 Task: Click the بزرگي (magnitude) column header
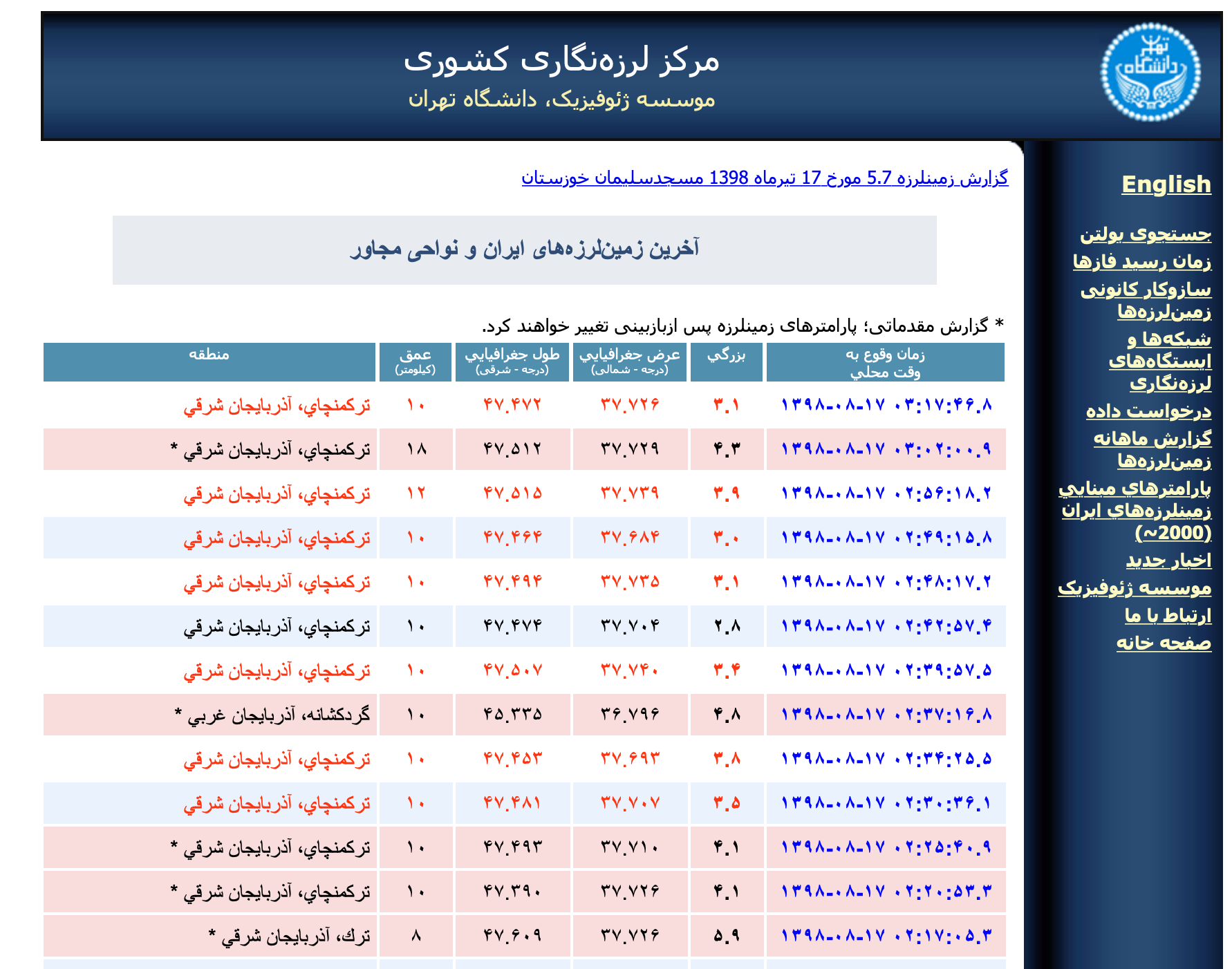(726, 362)
